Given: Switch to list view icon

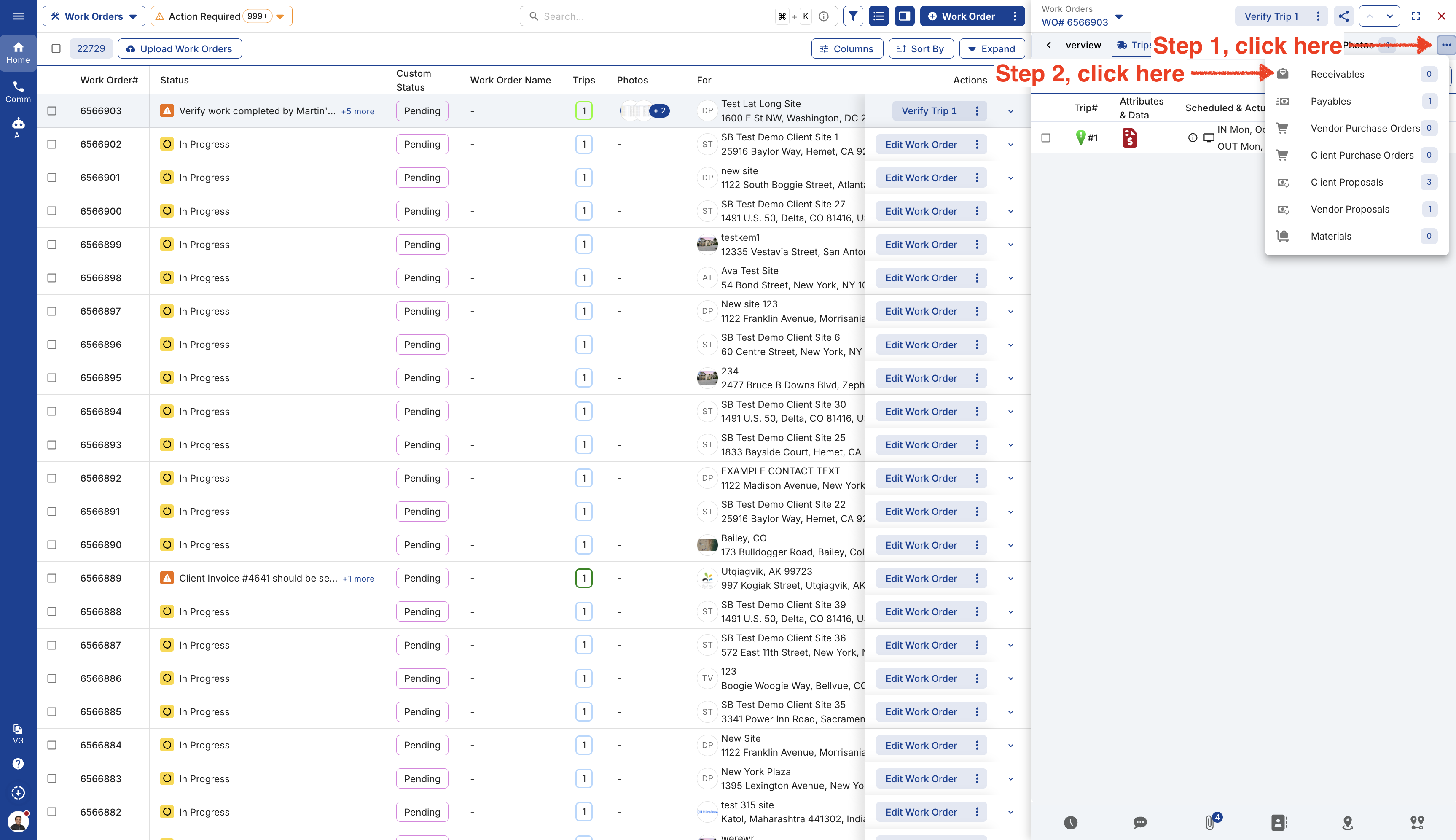Looking at the screenshot, I should coord(879,16).
